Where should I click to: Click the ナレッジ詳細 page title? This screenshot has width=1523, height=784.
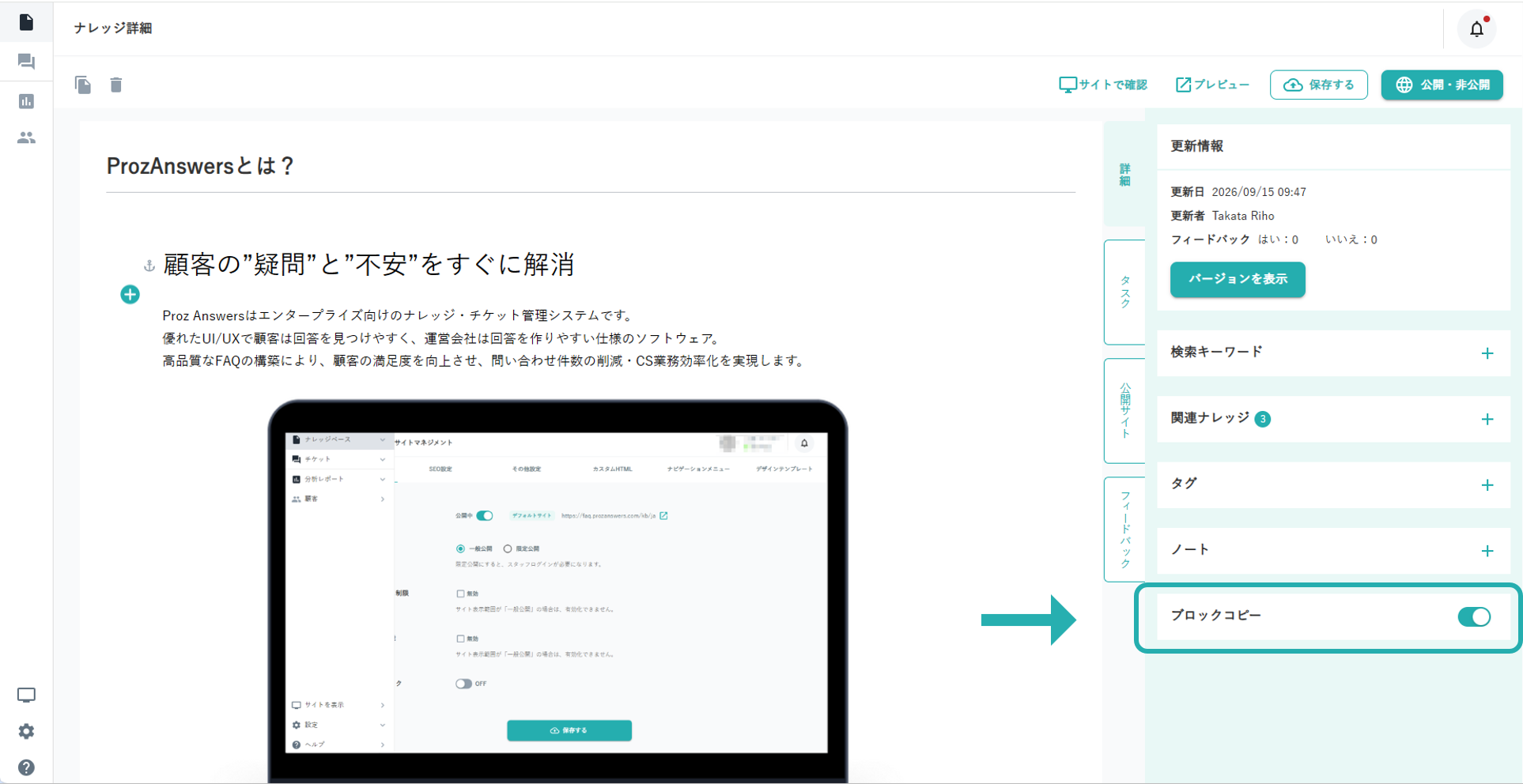(x=113, y=28)
